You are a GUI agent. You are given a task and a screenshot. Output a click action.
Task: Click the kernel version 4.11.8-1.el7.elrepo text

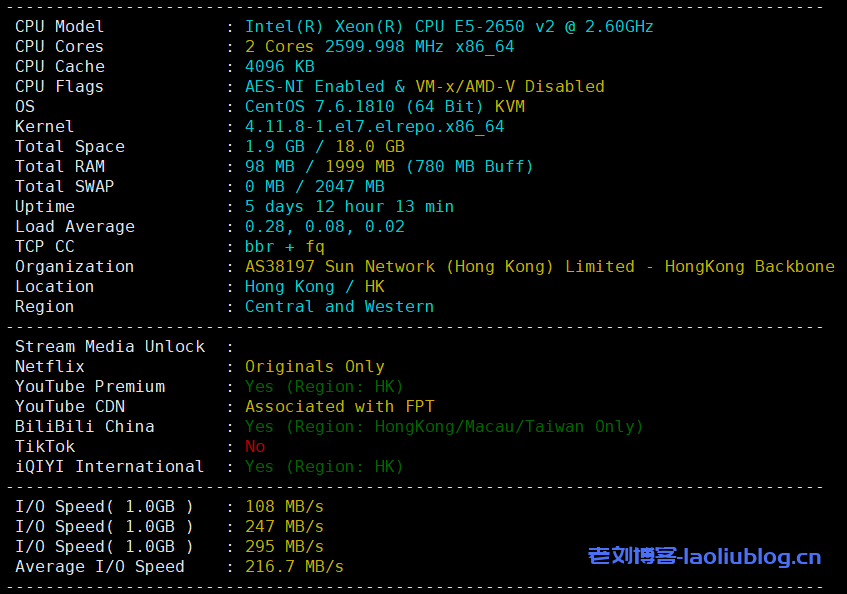pyautogui.click(x=374, y=127)
